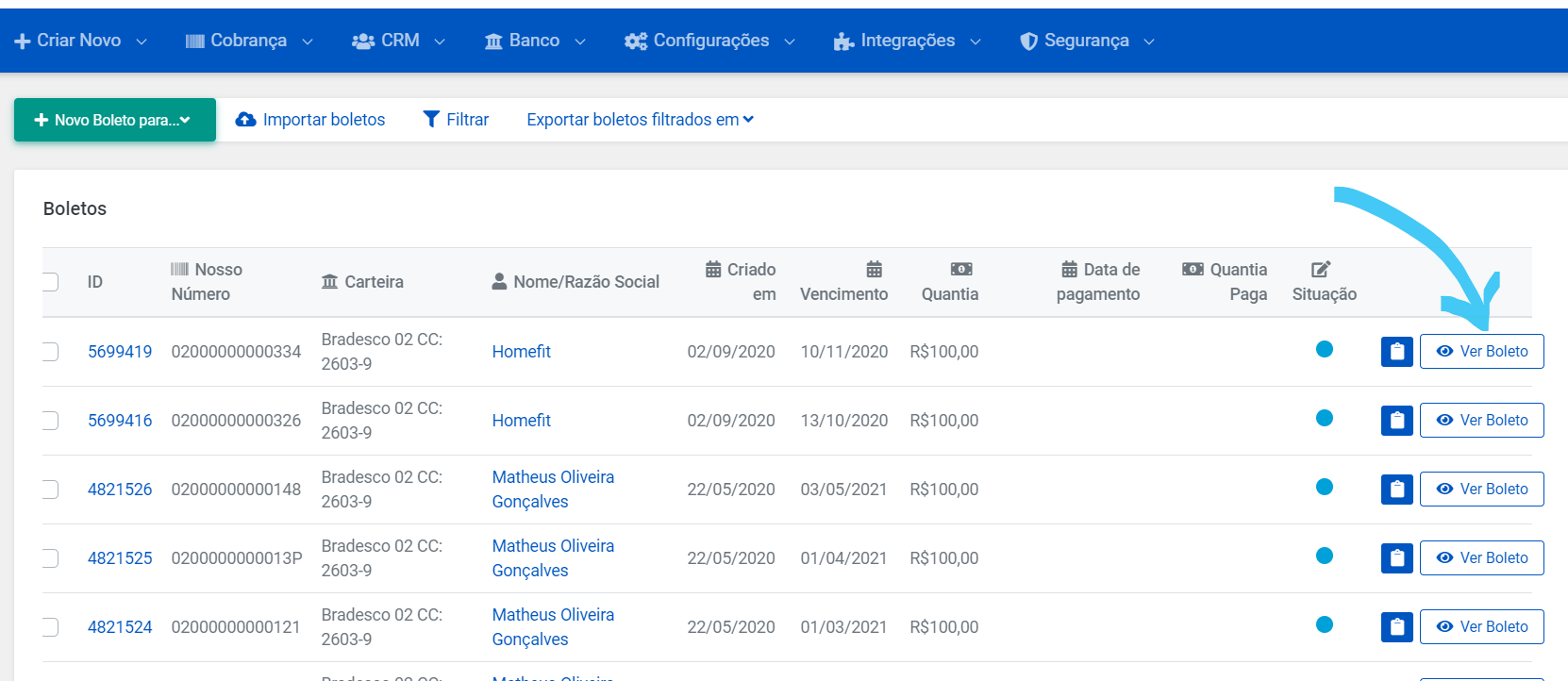The image size is (1568, 681).
Task: Check the box for boleto 5699419
Action: (x=50, y=352)
